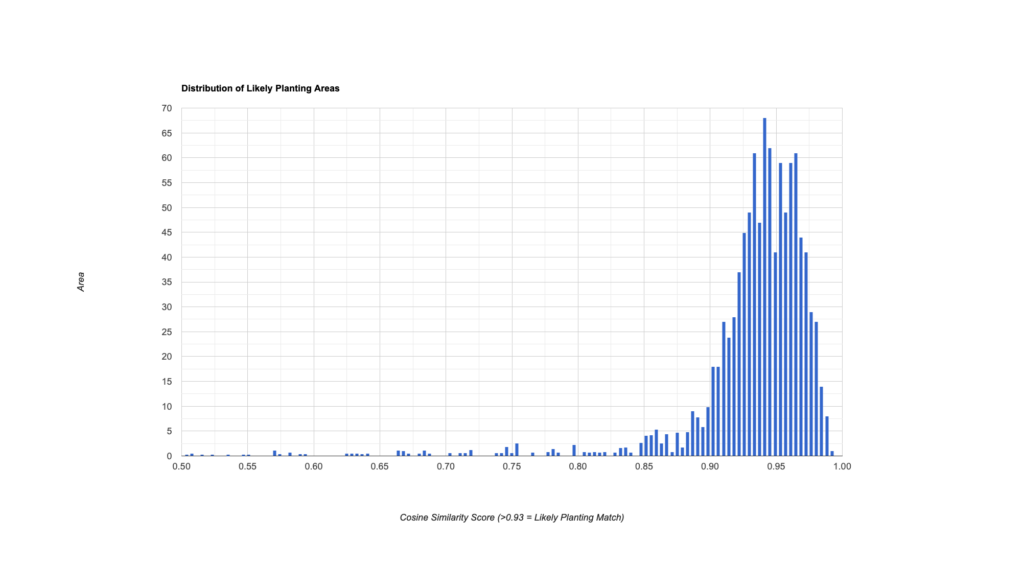
Task: Click the 35 y-axis tick label
Action: click(x=166, y=282)
